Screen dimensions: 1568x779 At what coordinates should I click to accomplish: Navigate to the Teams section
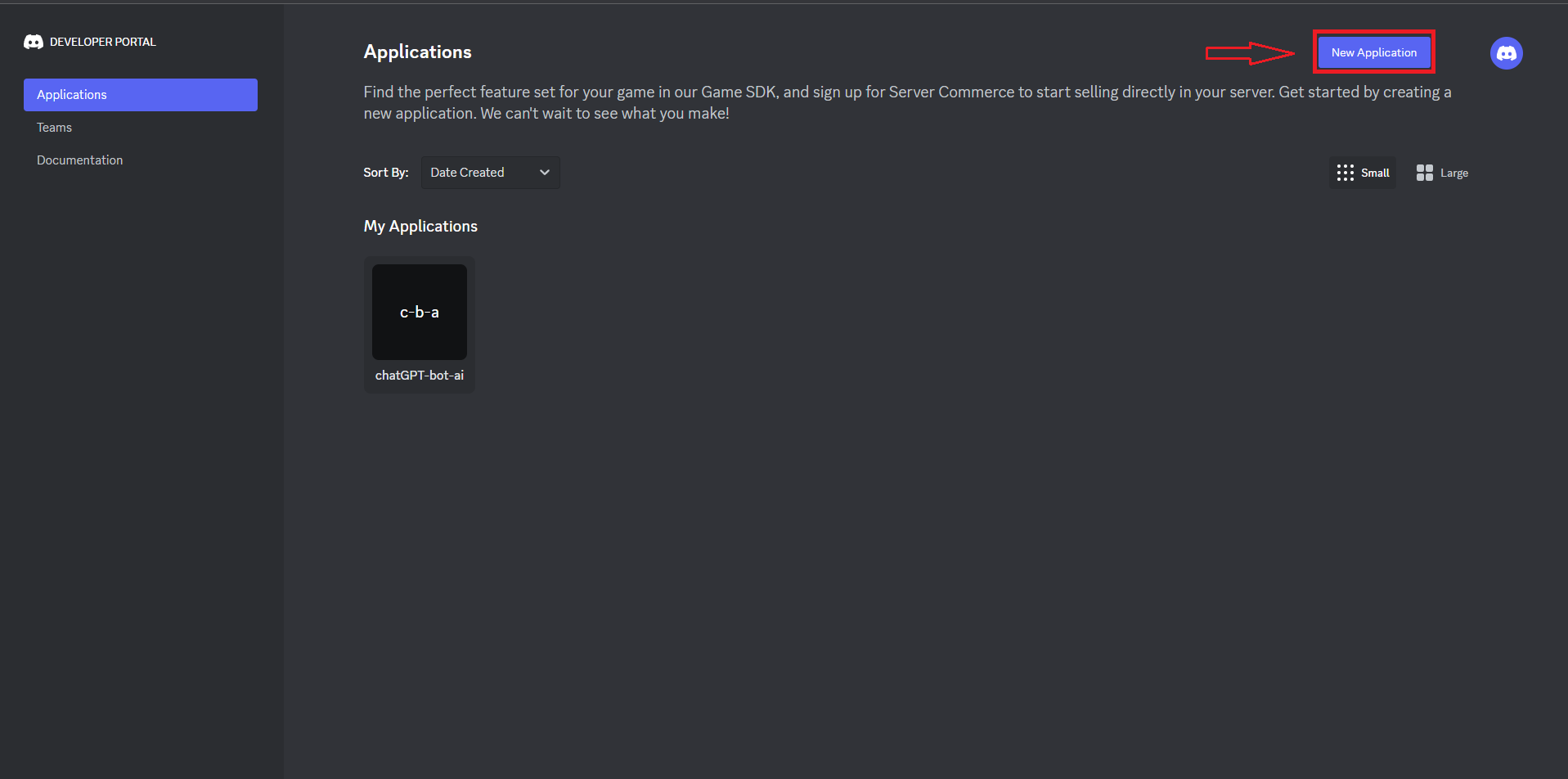click(x=54, y=127)
